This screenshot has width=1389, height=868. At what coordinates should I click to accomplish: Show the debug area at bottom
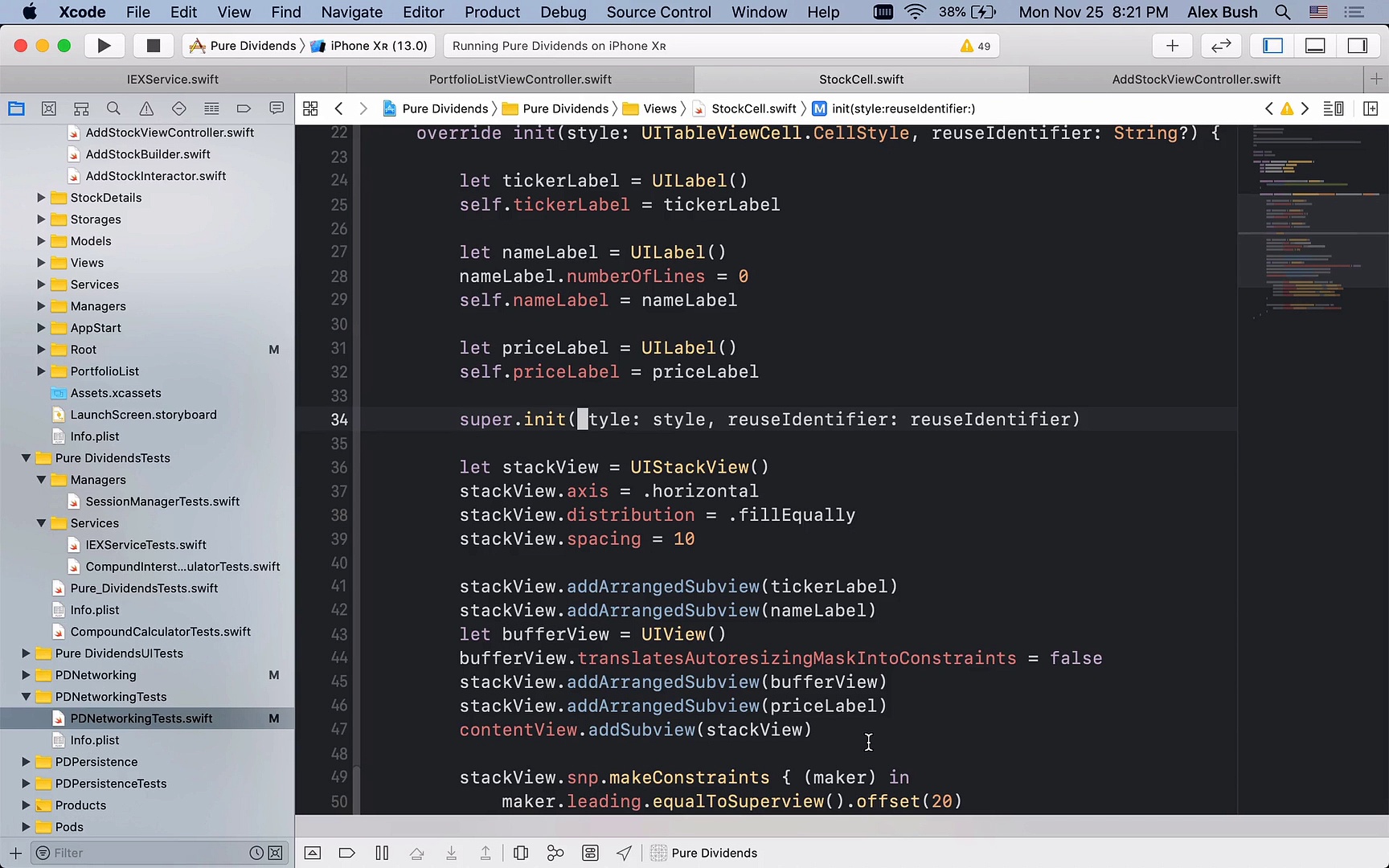[1315, 46]
